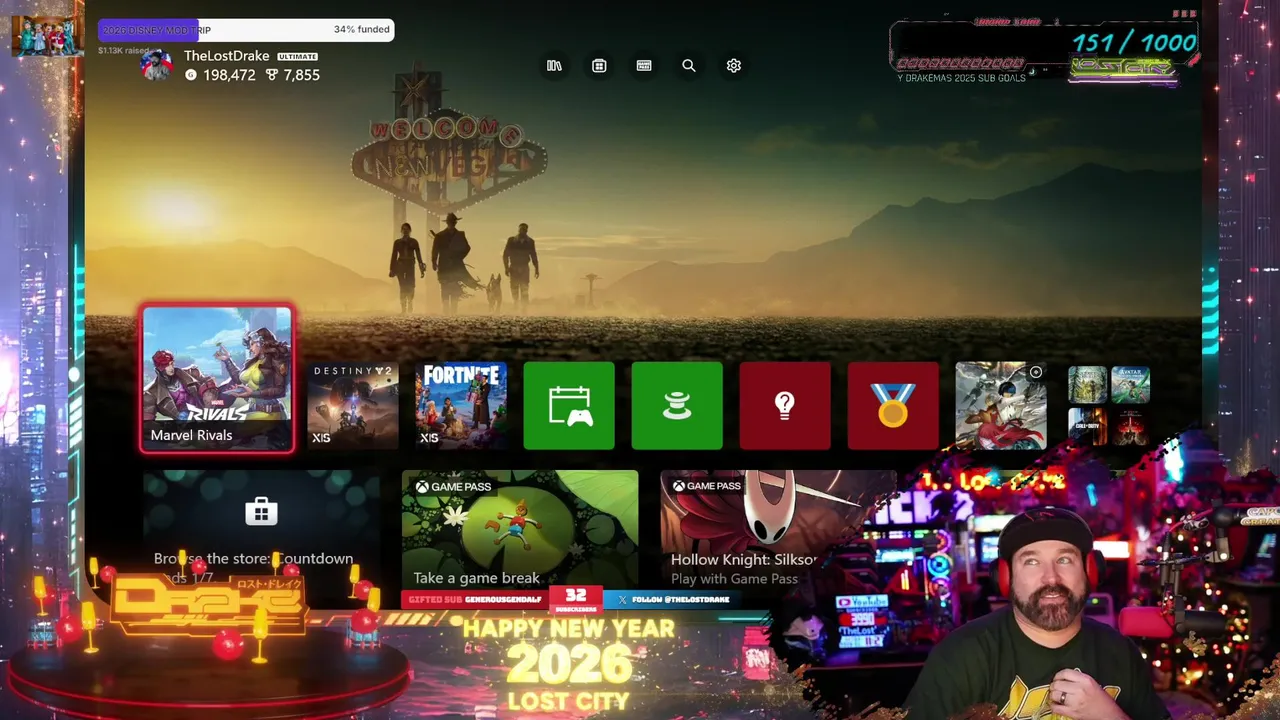
Task: Click the Gifted Sub GenerousGendalf label
Action: pyautogui.click(x=476, y=599)
